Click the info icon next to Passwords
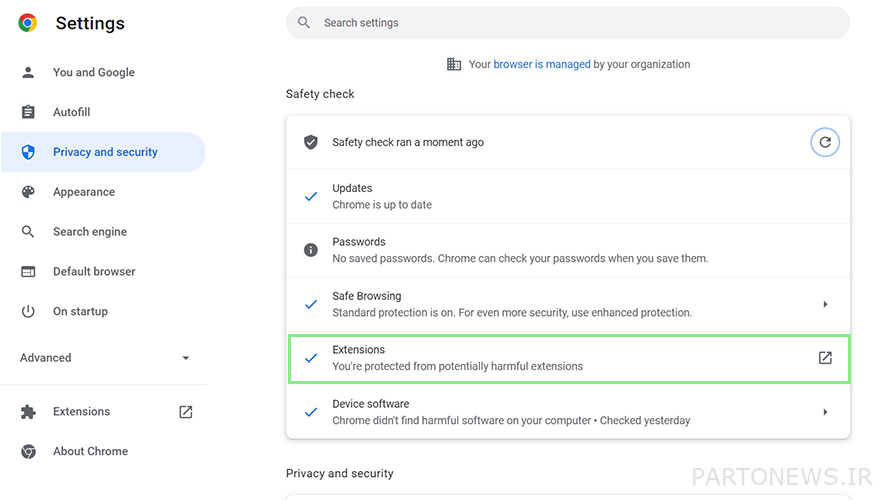 click(x=311, y=249)
